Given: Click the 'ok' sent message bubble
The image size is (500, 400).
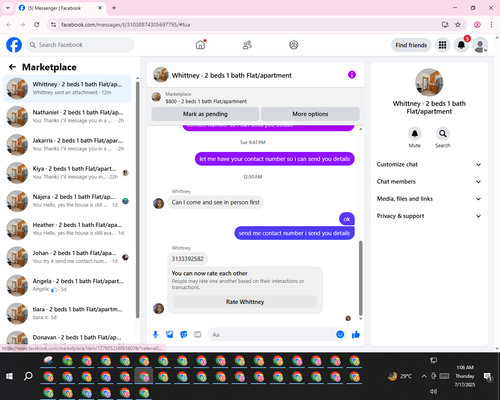Looking at the screenshot, I should pos(347,219).
